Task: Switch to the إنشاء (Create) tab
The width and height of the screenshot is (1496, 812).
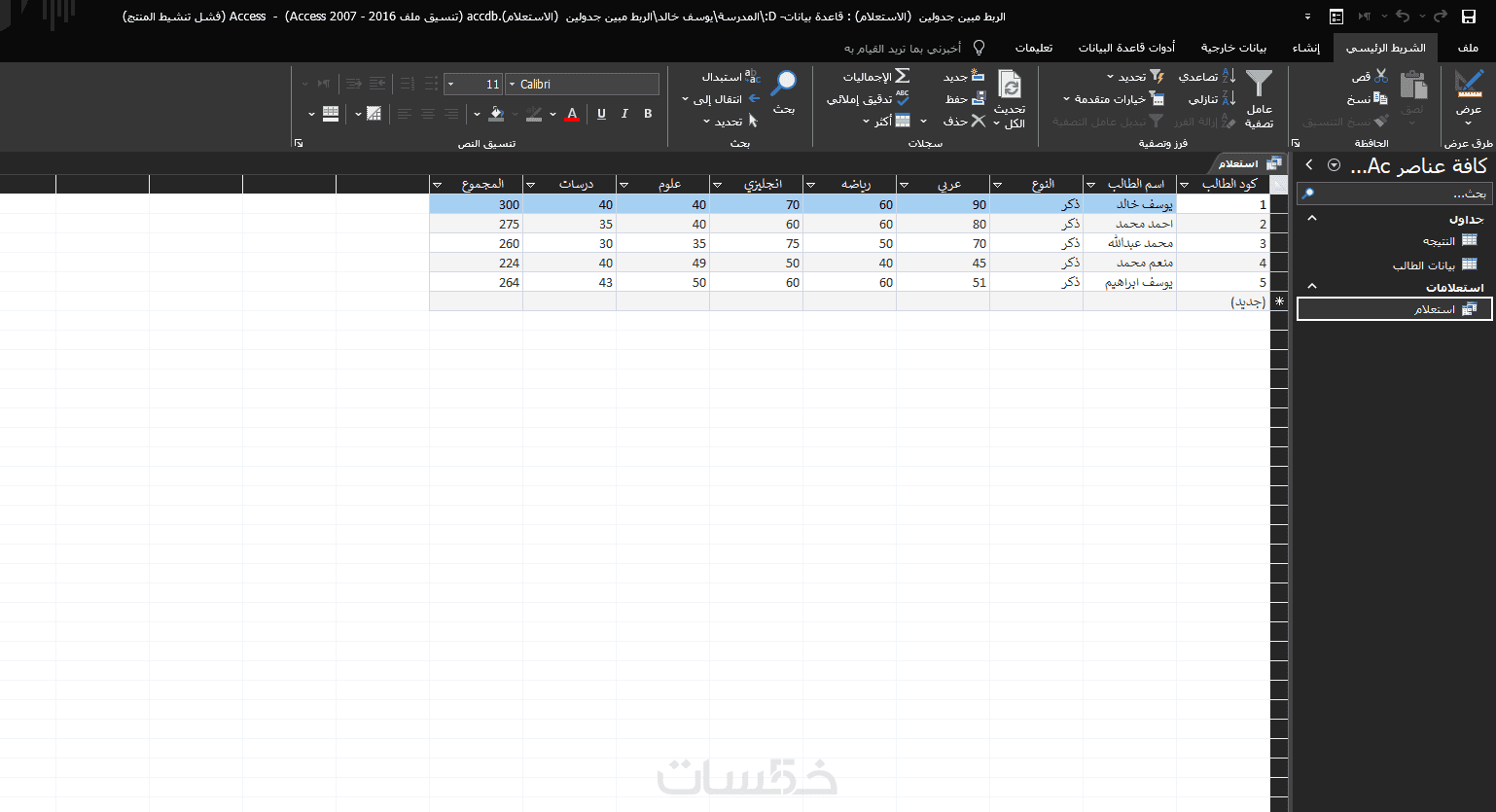Action: 1306,48
